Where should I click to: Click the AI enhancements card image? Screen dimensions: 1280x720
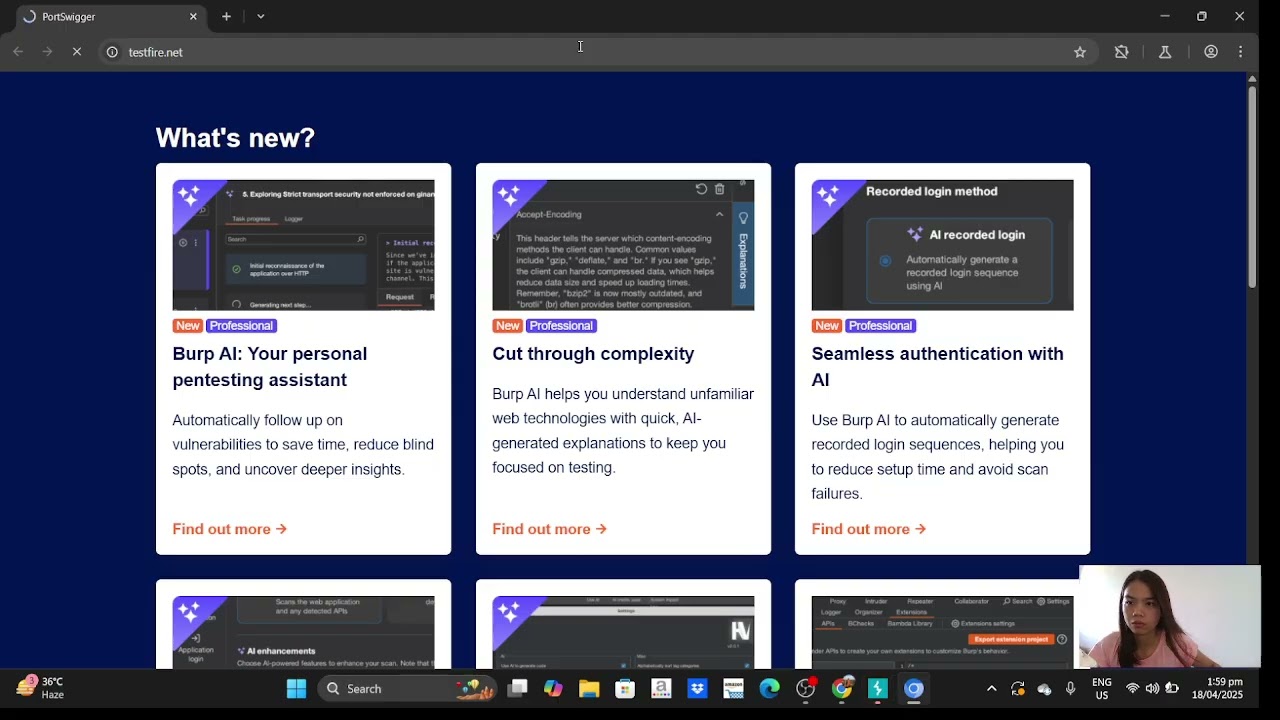click(x=303, y=632)
